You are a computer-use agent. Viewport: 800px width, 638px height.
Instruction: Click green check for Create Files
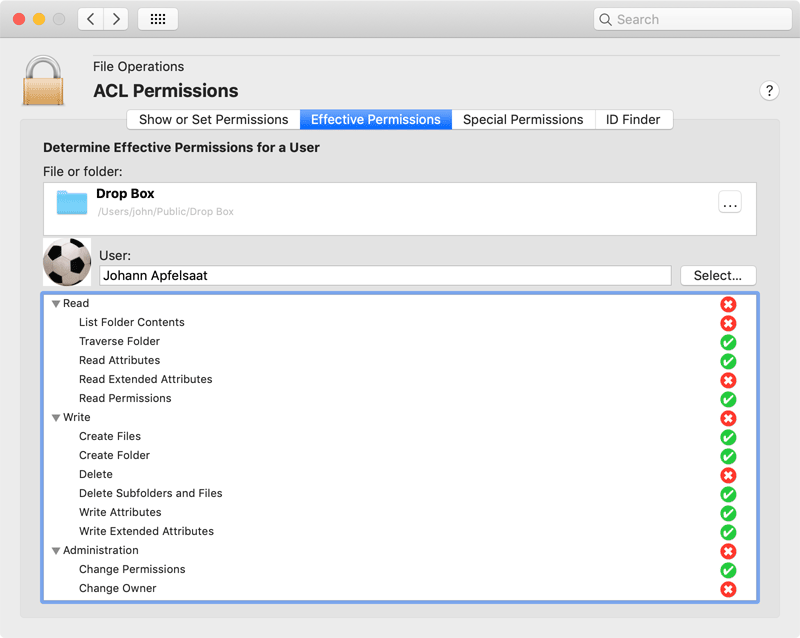(x=728, y=437)
